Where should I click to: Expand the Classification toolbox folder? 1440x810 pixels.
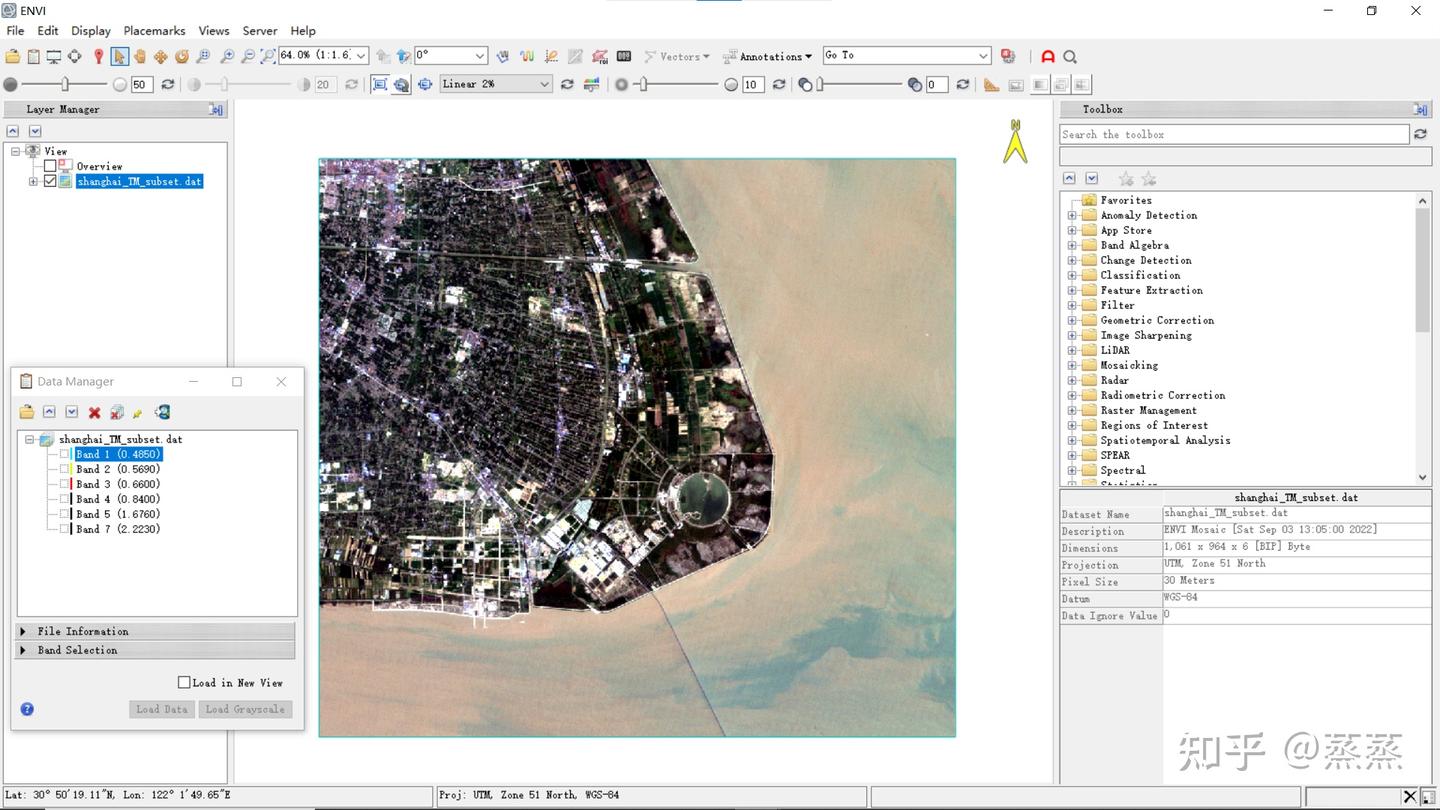pos(1072,275)
